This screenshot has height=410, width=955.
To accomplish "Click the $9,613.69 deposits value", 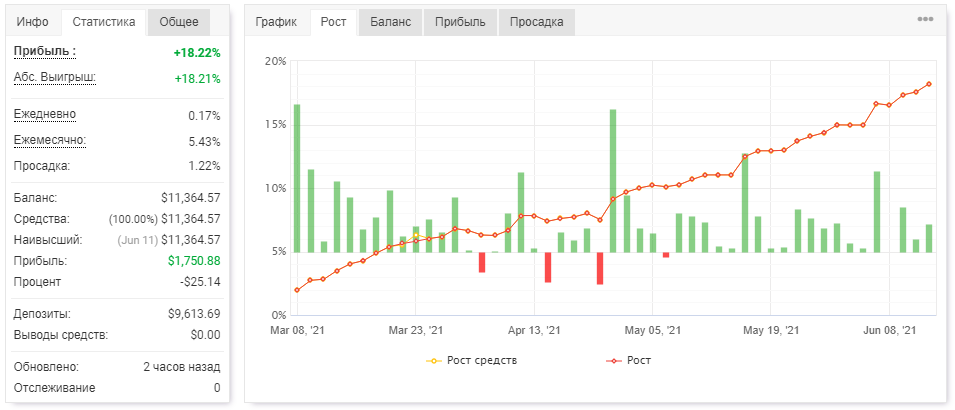I will pyautogui.click(x=194, y=314).
